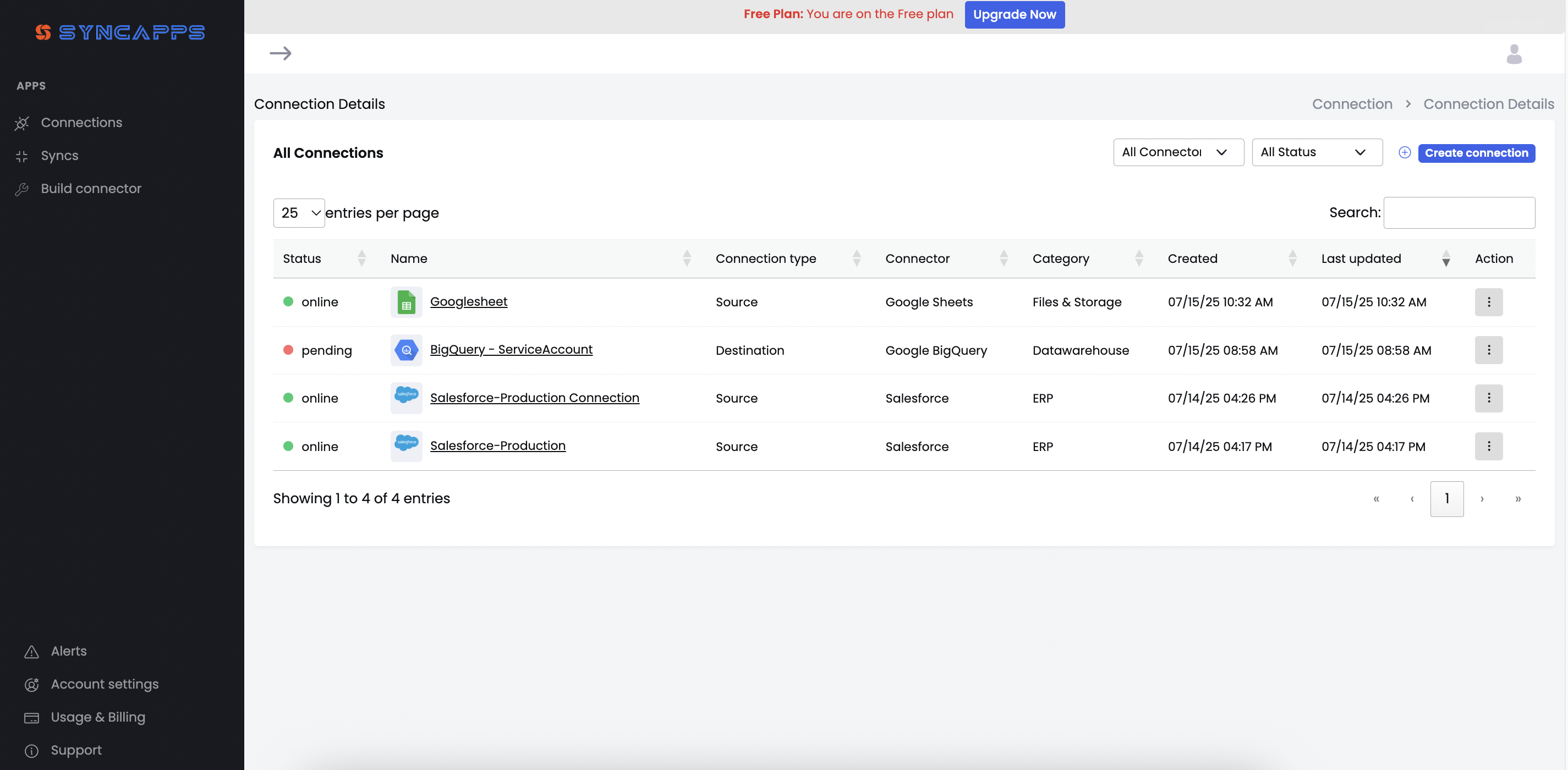Go to first page with « button

click(1376, 499)
